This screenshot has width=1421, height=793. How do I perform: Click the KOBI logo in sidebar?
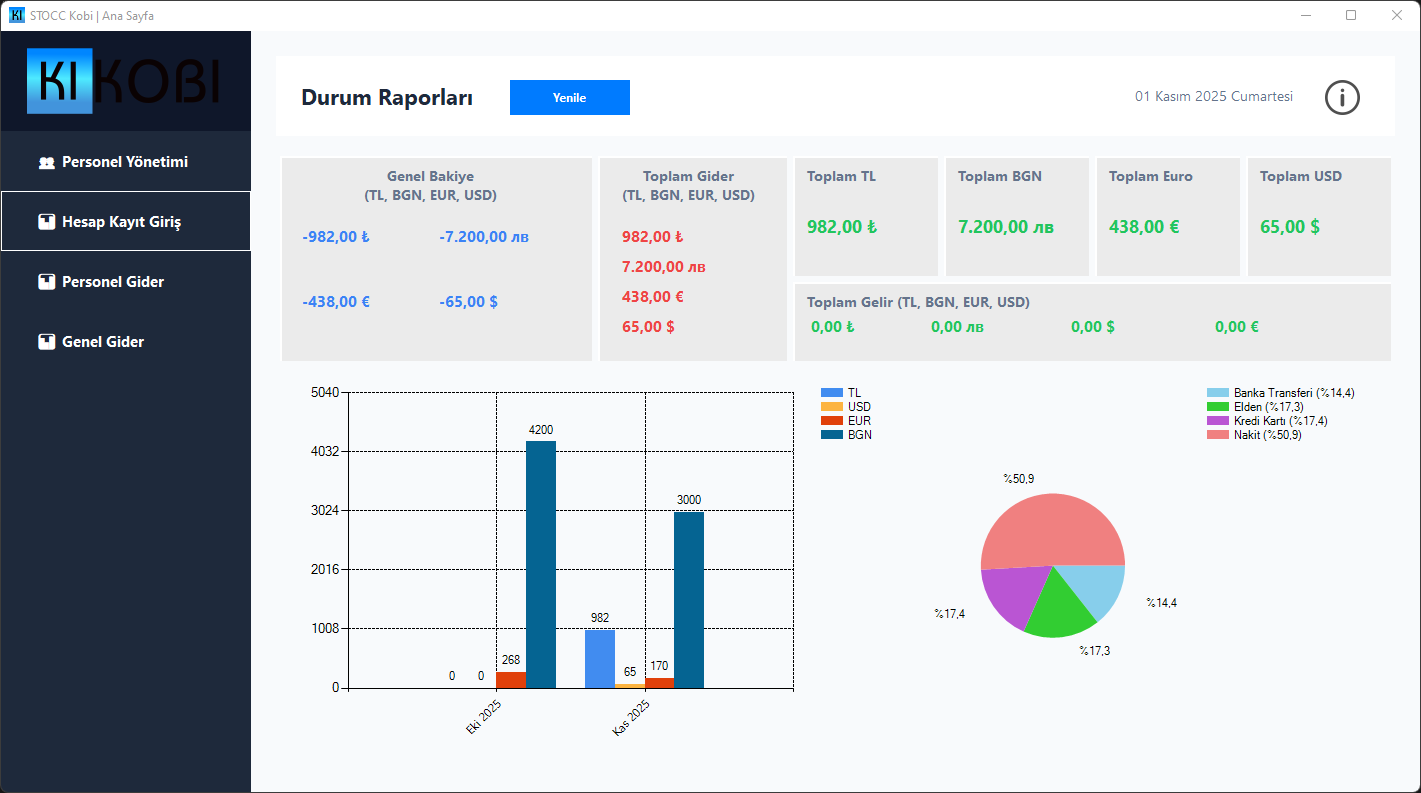coord(125,81)
